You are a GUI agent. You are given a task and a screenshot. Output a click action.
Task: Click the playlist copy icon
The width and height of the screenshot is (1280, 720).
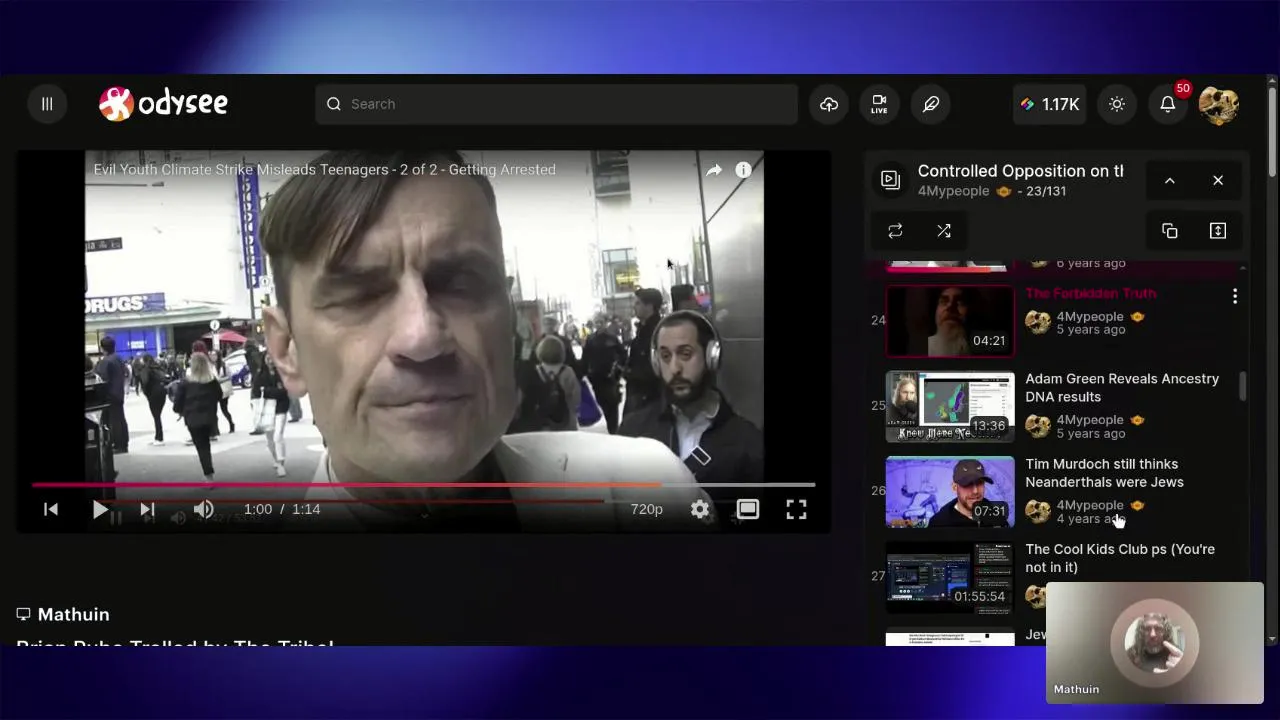1170,231
